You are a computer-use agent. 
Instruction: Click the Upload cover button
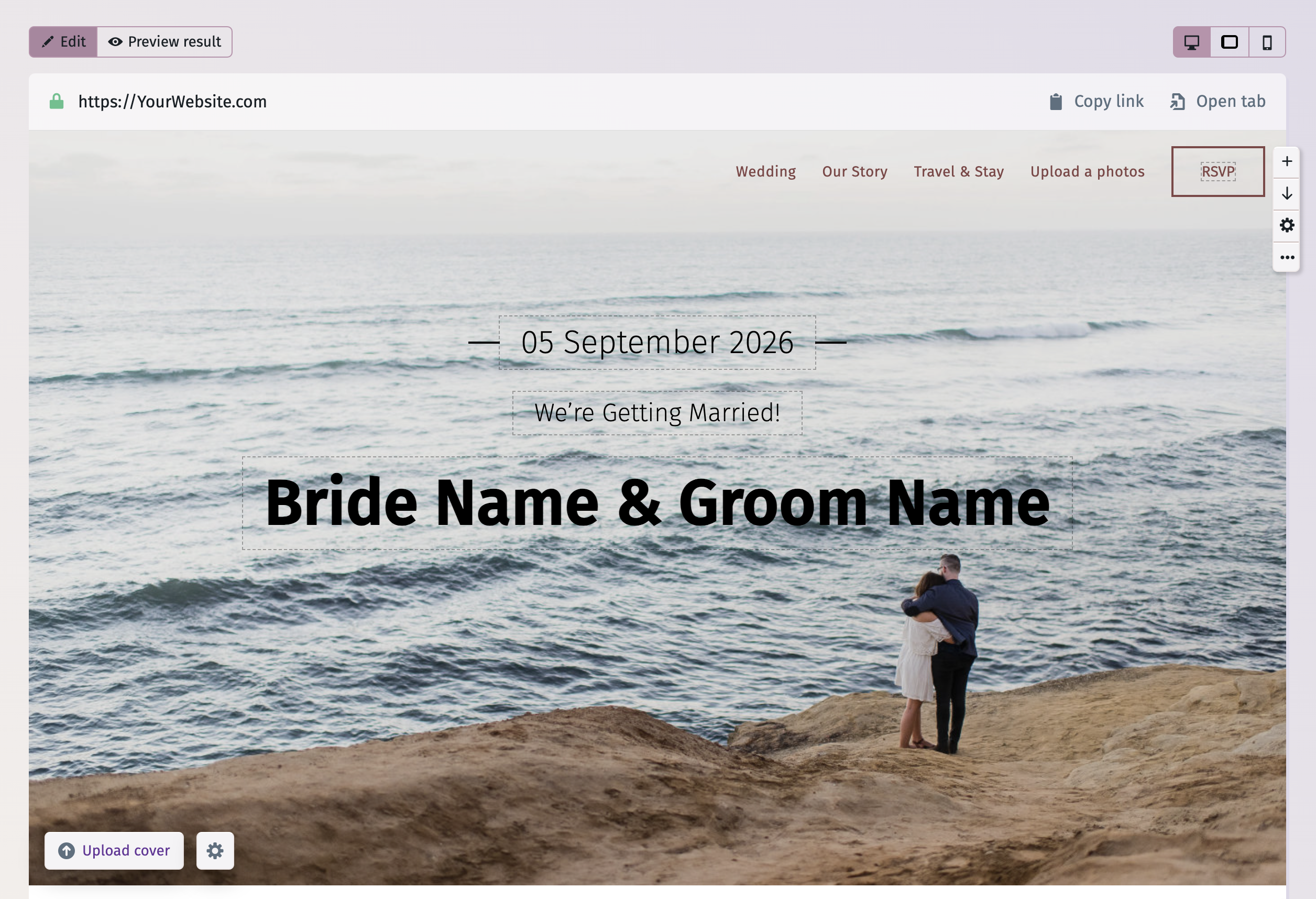pos(113,850)
